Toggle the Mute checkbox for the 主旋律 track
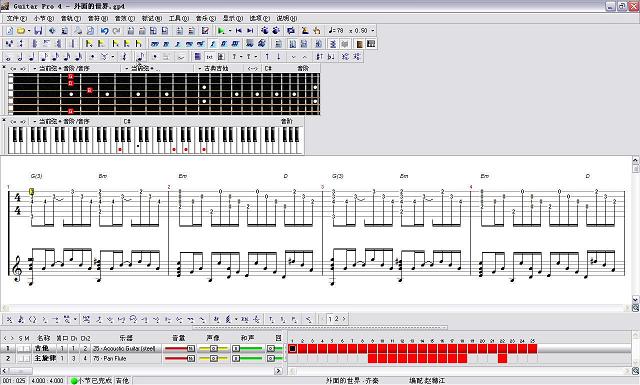The height and width of the screenshot is (385, 640). (x=27, y=358)
